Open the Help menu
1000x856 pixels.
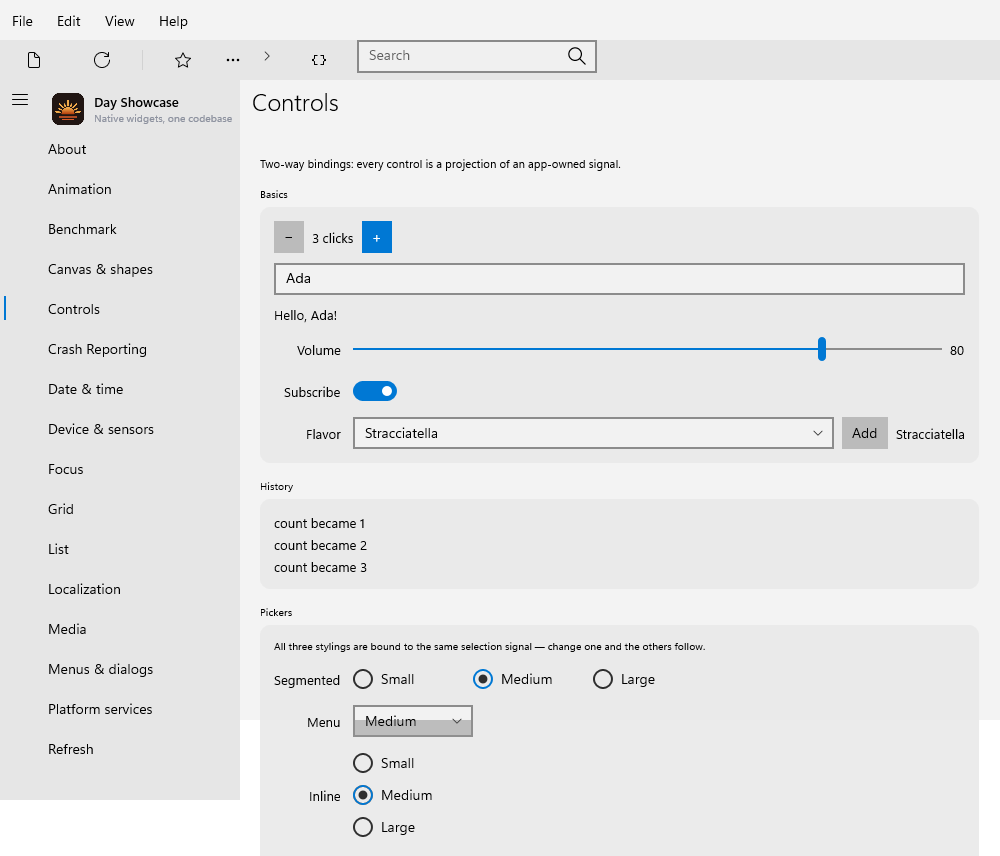(x=173, y=21)
